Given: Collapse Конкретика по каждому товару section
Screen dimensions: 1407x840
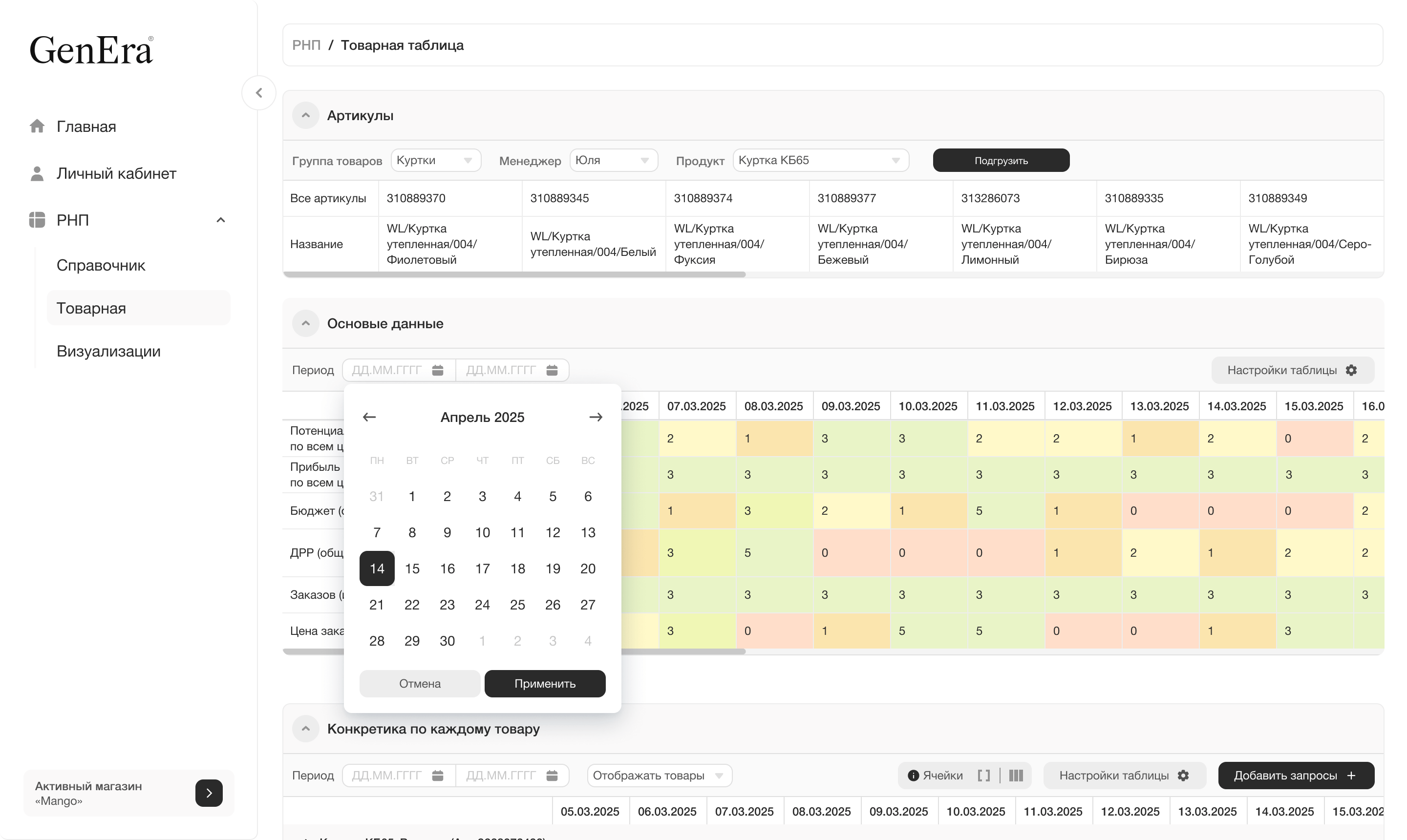Looking at the screenshot, I should (x=306, y=729).
